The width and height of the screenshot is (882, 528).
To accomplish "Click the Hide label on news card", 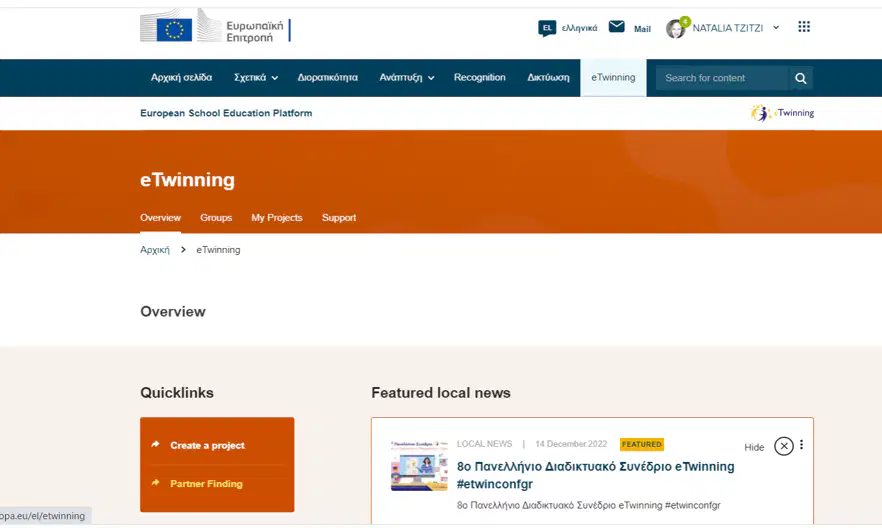I will coord(754,447).
